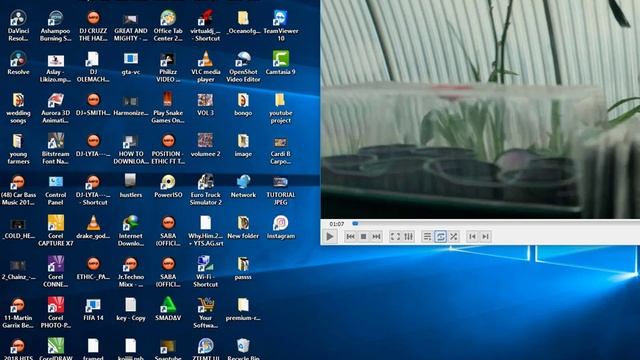Select Control Panel desktop icon
640x360 pixels.
click(x=56, y=190)
